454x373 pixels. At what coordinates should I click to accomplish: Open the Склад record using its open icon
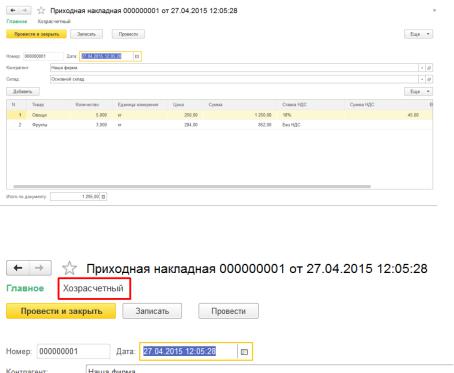point(429,79)
